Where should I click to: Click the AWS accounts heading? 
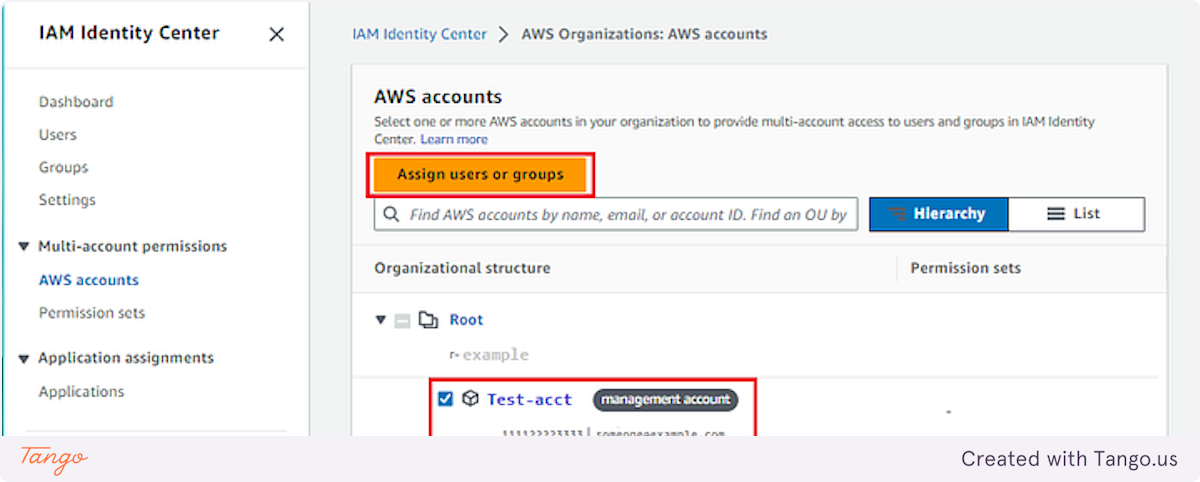438,97
